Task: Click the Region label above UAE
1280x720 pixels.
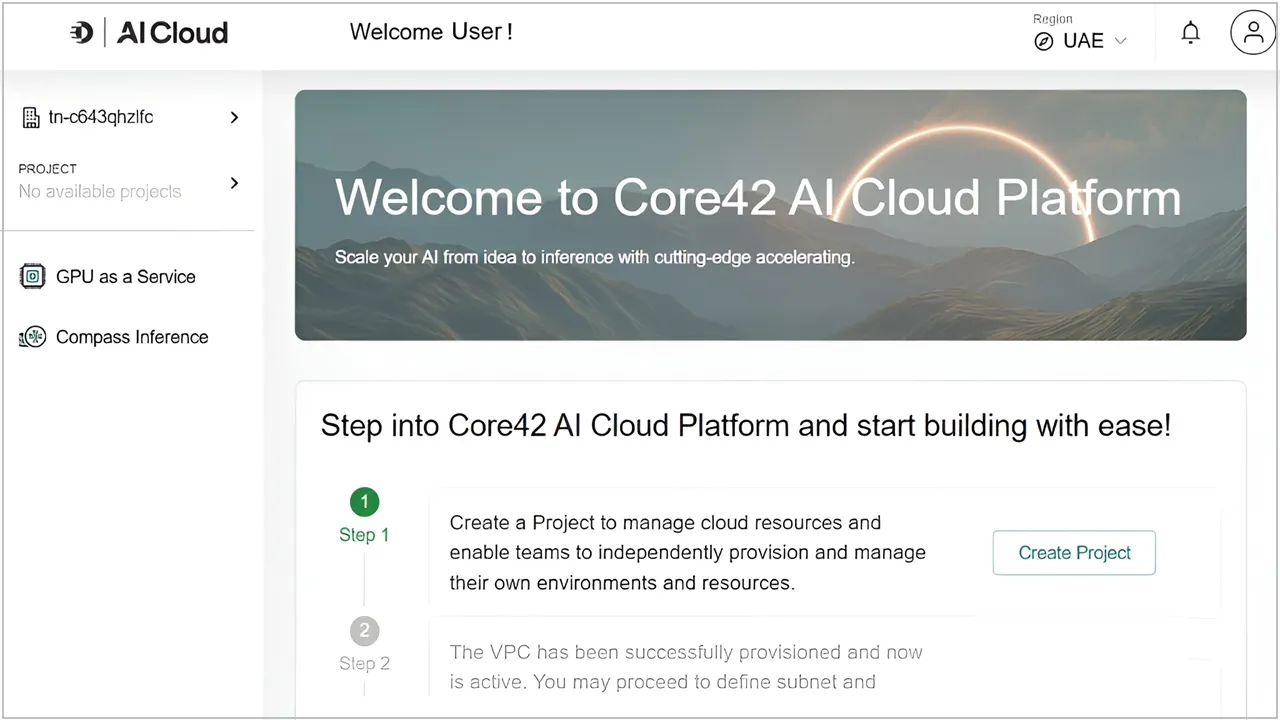Action: (1053, 19)
